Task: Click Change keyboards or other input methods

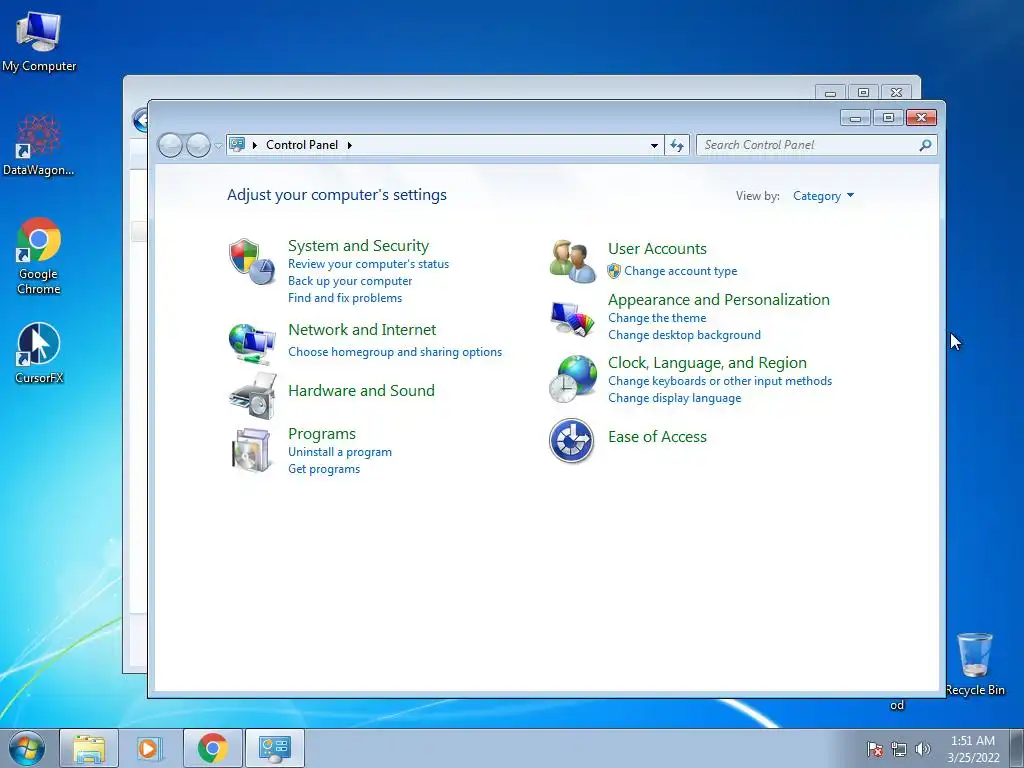Action: click(720, 381)
